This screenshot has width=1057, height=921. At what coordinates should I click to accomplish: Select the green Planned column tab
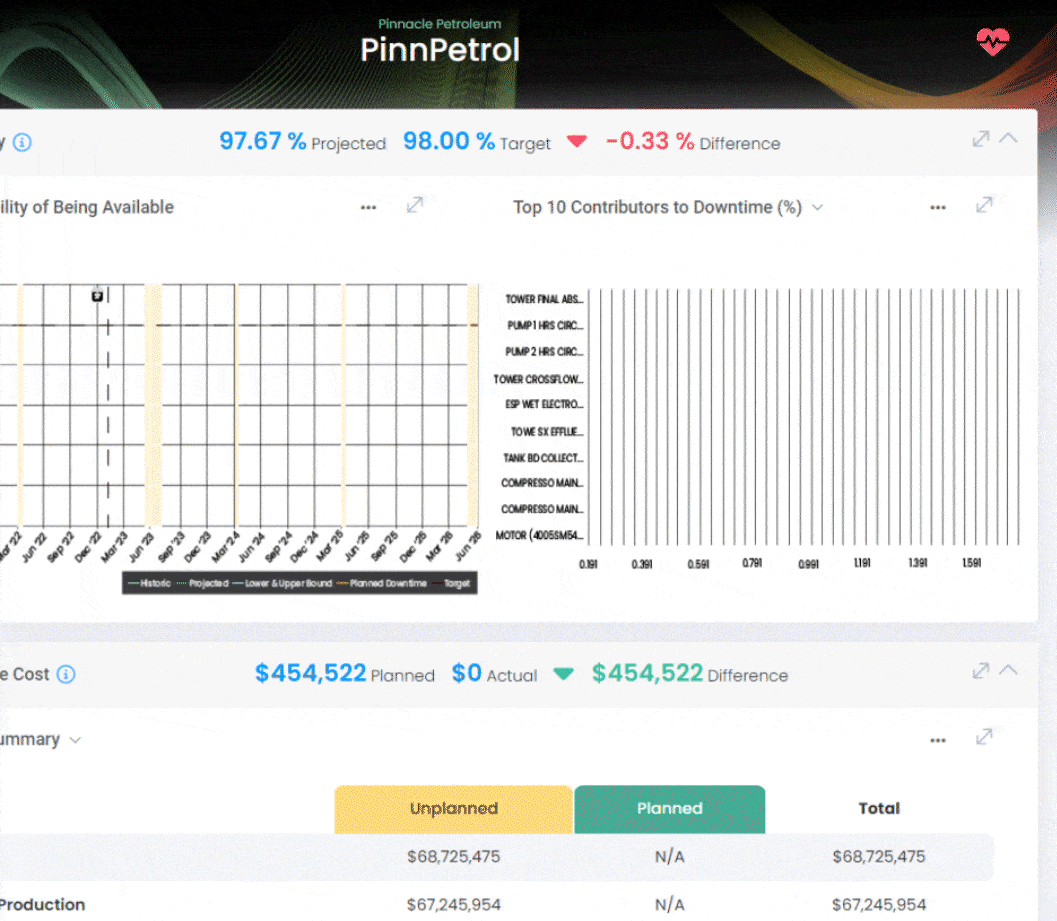669,809
